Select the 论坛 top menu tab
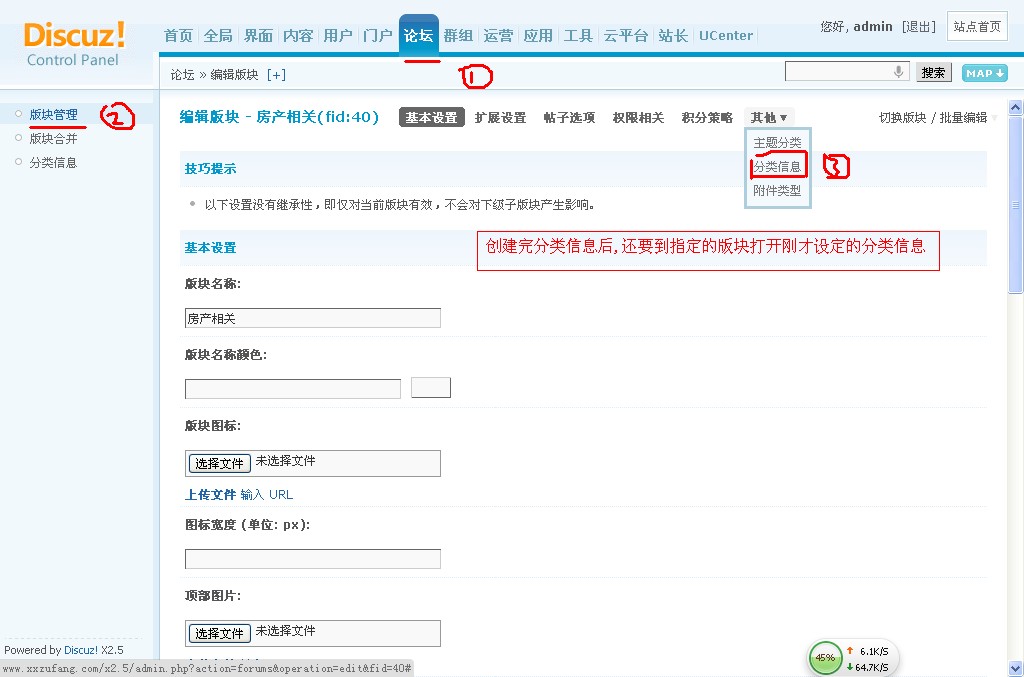This screenshot has height=677, width=1024. pyautogui.click(x=418, y=35)
